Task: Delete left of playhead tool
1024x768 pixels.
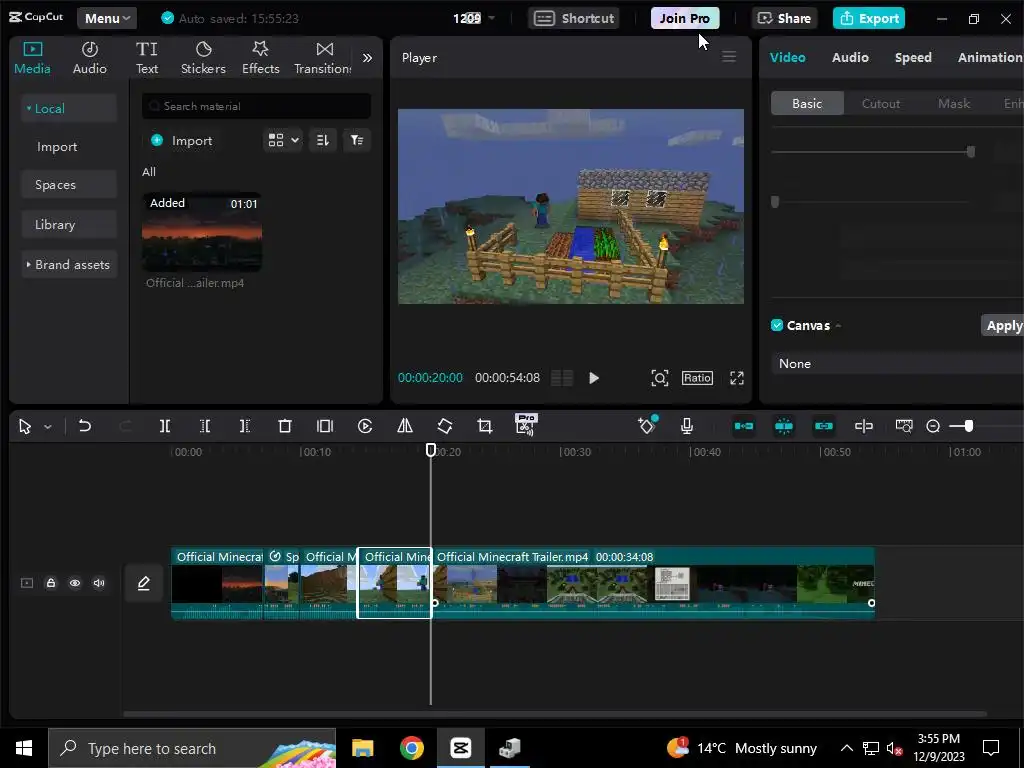Action: tap(205, 426)
